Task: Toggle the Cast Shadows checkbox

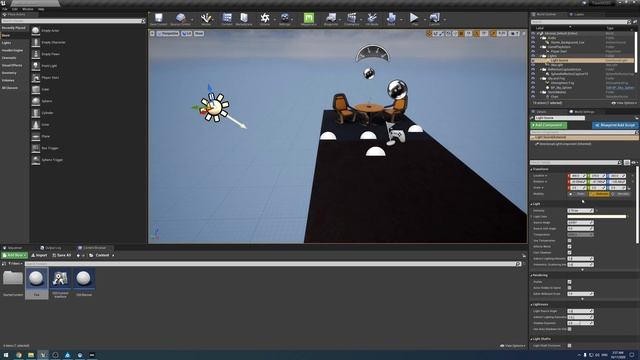Action: point(569,252)
